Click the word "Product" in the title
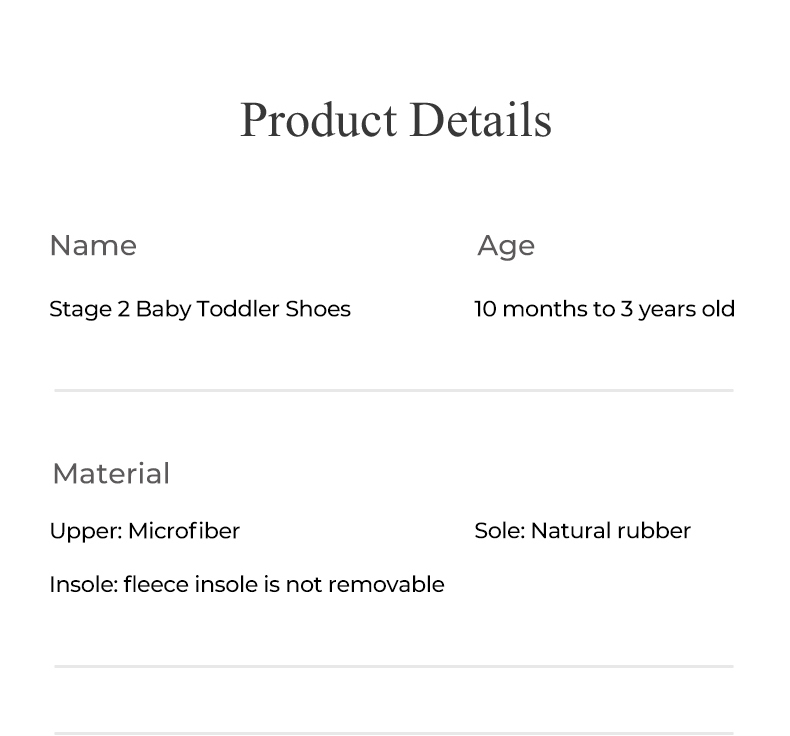This screenshot has height=736, width=790. point(318,120)
